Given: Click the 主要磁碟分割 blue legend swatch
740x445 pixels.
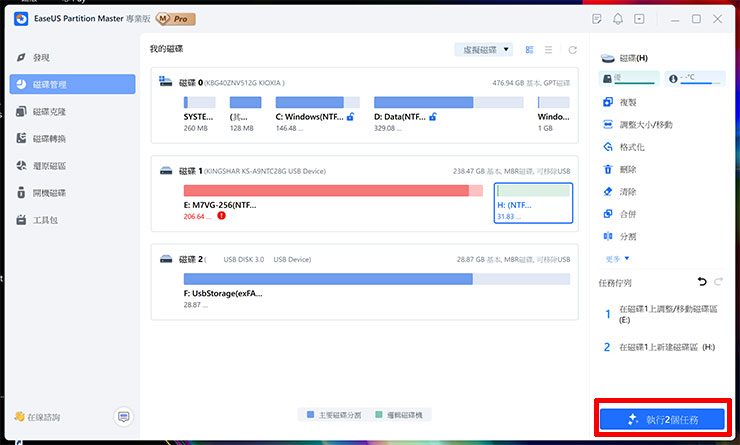Looking at the screenshot, I should tap(311, 414).
